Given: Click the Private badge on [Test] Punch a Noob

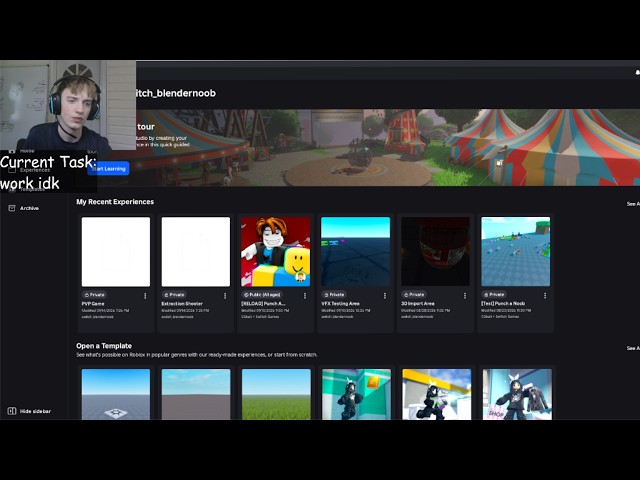Looking at the screenshot, I should [x=495, y=295].
